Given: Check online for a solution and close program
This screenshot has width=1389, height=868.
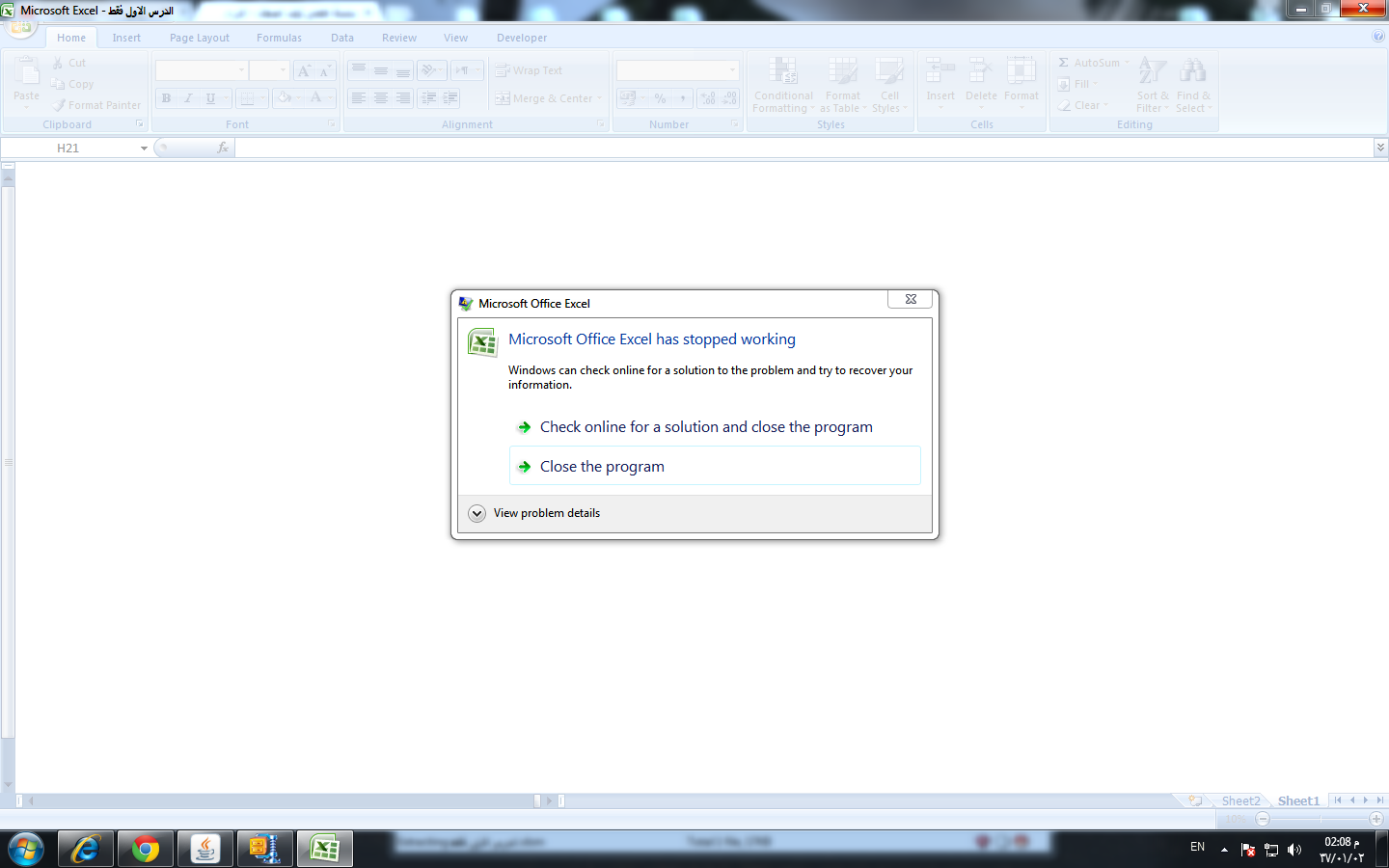Looking at the screenshot, I should (x=715, y=427).
